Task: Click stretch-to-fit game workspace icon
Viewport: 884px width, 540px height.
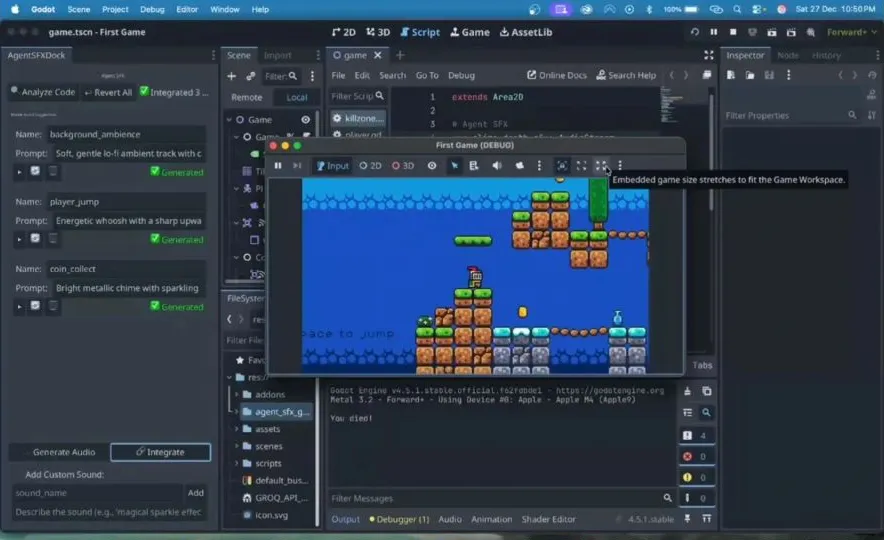Action: [601, 166]
